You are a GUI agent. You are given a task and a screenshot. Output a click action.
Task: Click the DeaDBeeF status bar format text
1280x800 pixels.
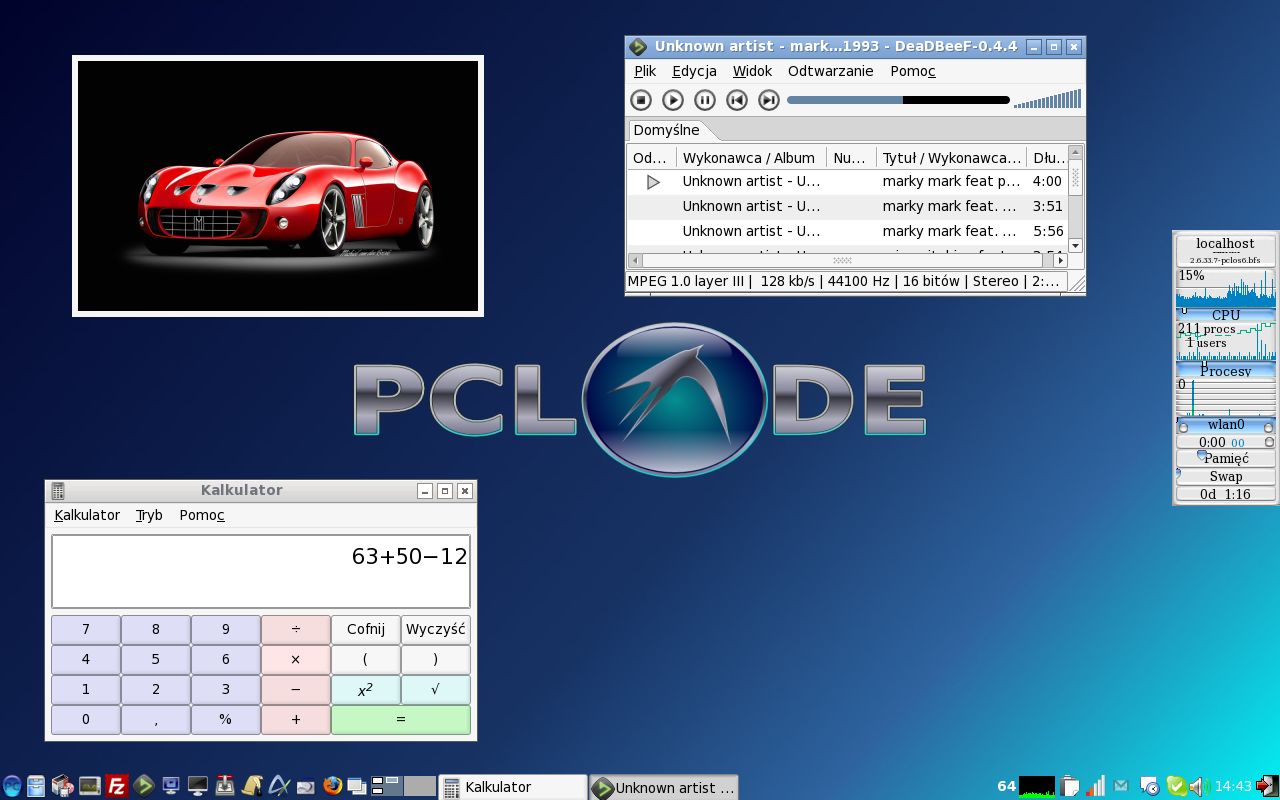[x=845, y=281]
